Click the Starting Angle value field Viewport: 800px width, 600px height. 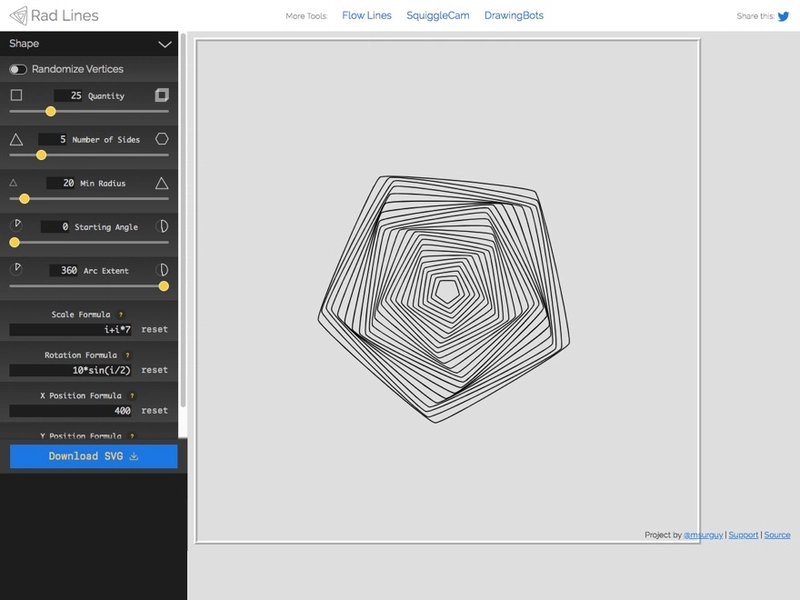(x=55, y=227)
